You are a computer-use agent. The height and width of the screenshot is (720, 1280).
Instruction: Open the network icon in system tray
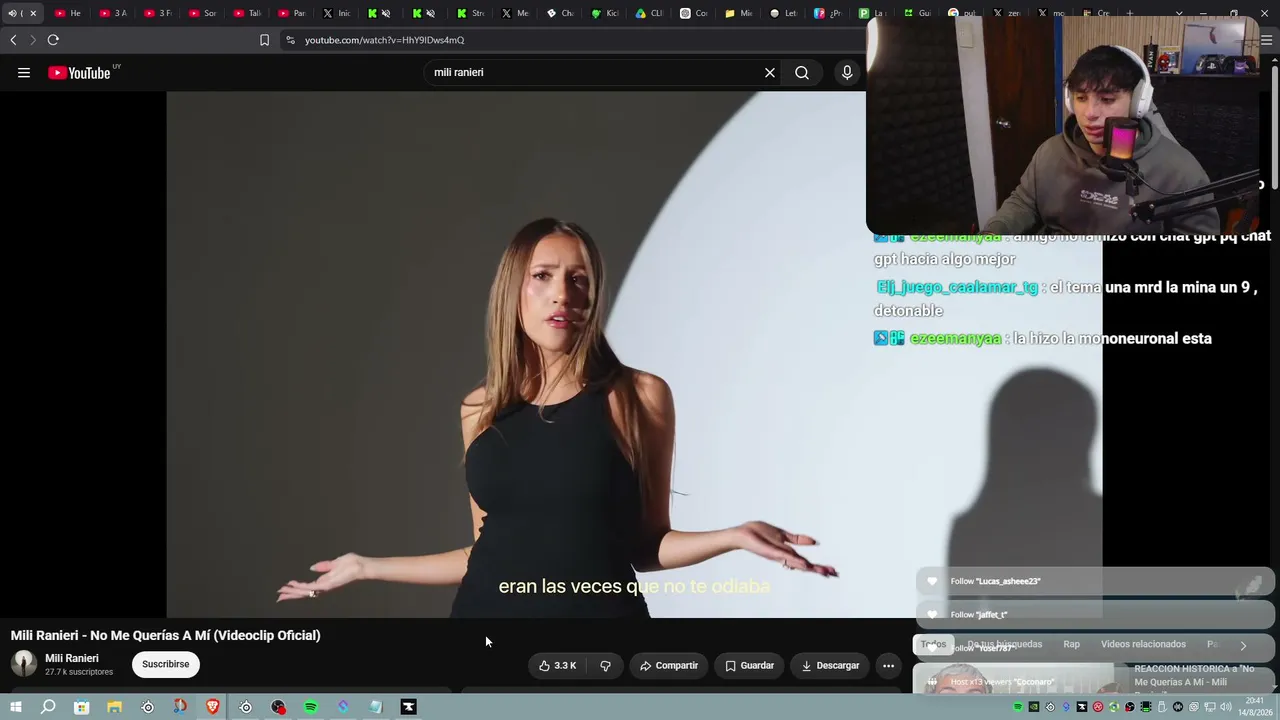point(1210,707)
